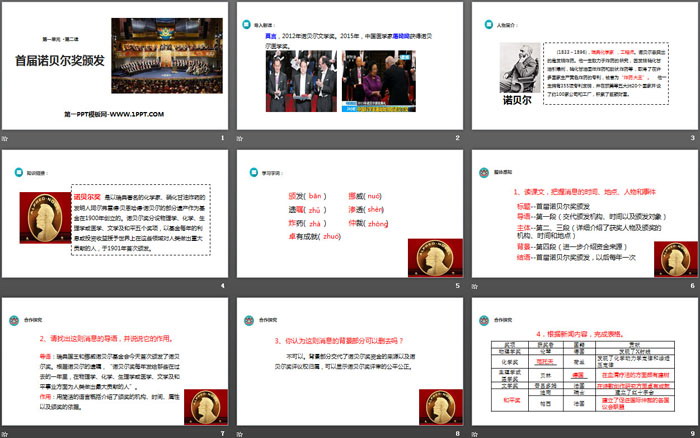700x438 pixels.
Task: Click the animation star icon under slide 6
Action: click(x=475, y=286)
